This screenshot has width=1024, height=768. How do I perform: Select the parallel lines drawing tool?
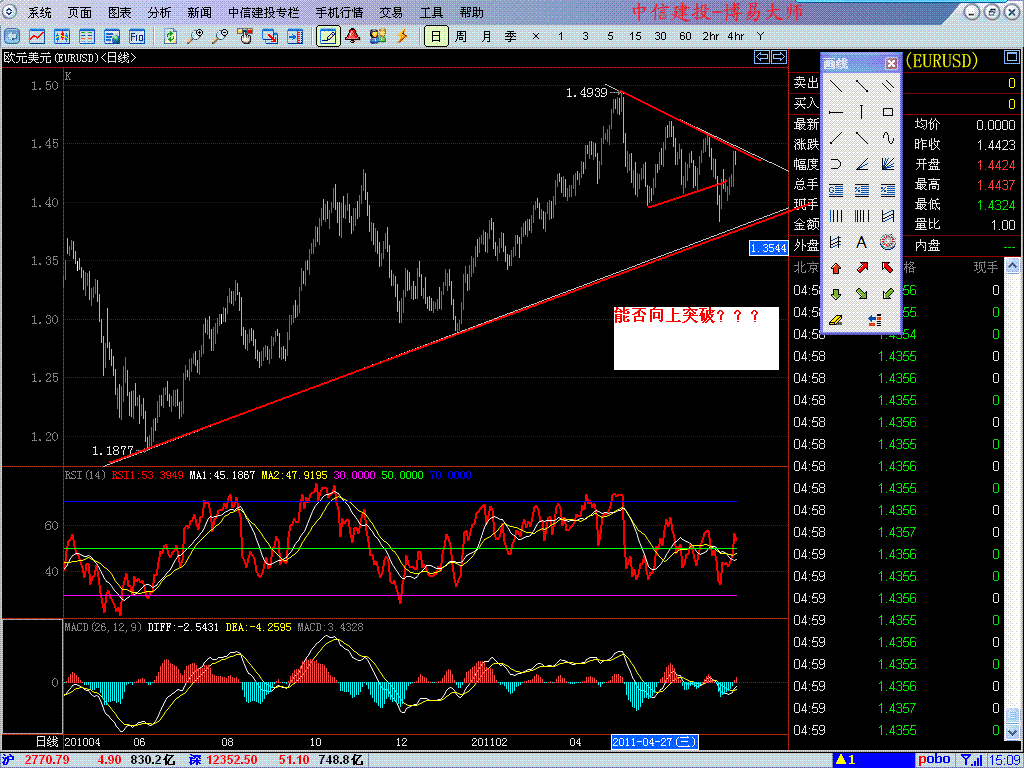(888, 86)
